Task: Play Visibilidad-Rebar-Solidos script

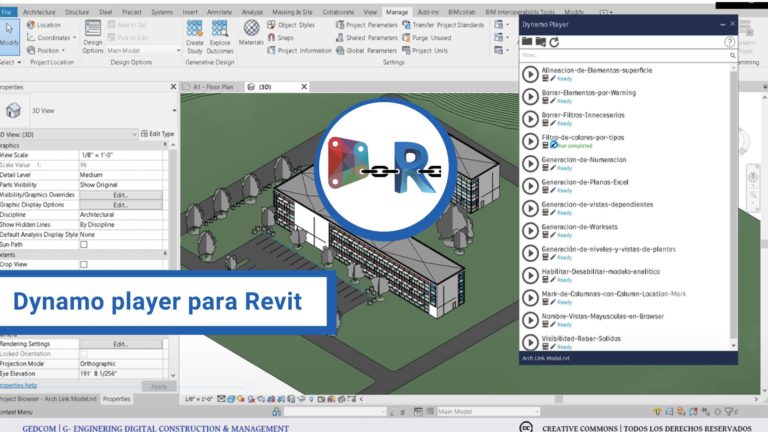Action: pyautogui.click(x=530, y=342)
